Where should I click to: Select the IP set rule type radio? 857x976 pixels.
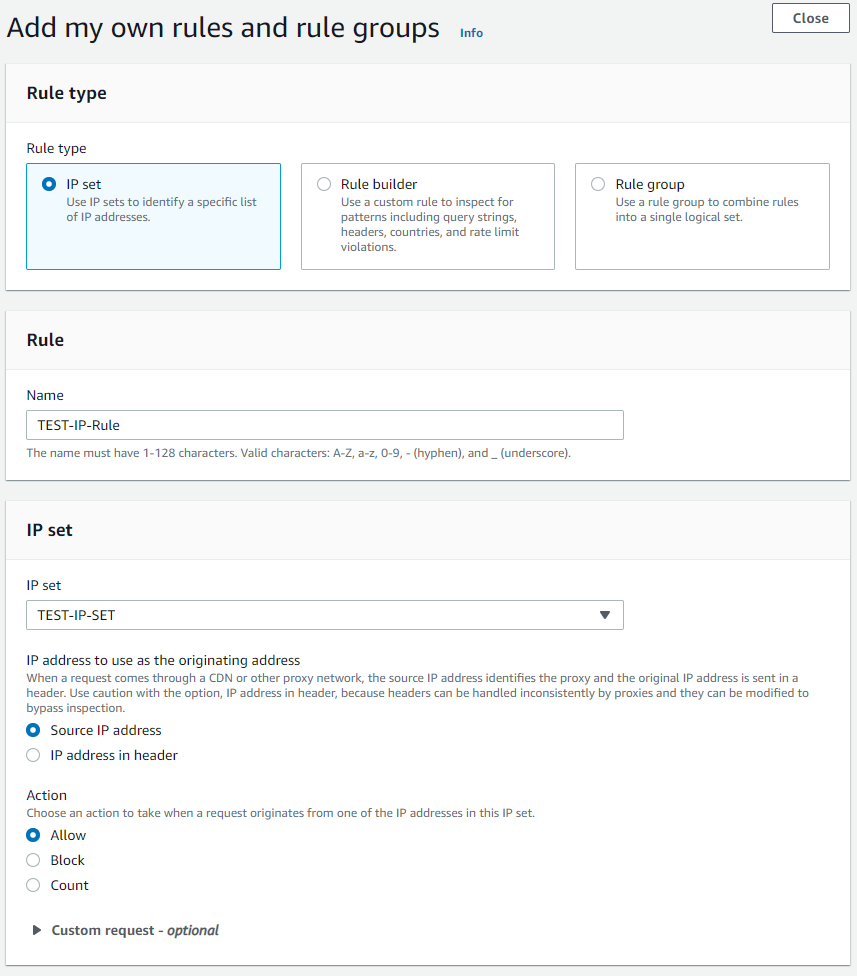pos(49,185)
